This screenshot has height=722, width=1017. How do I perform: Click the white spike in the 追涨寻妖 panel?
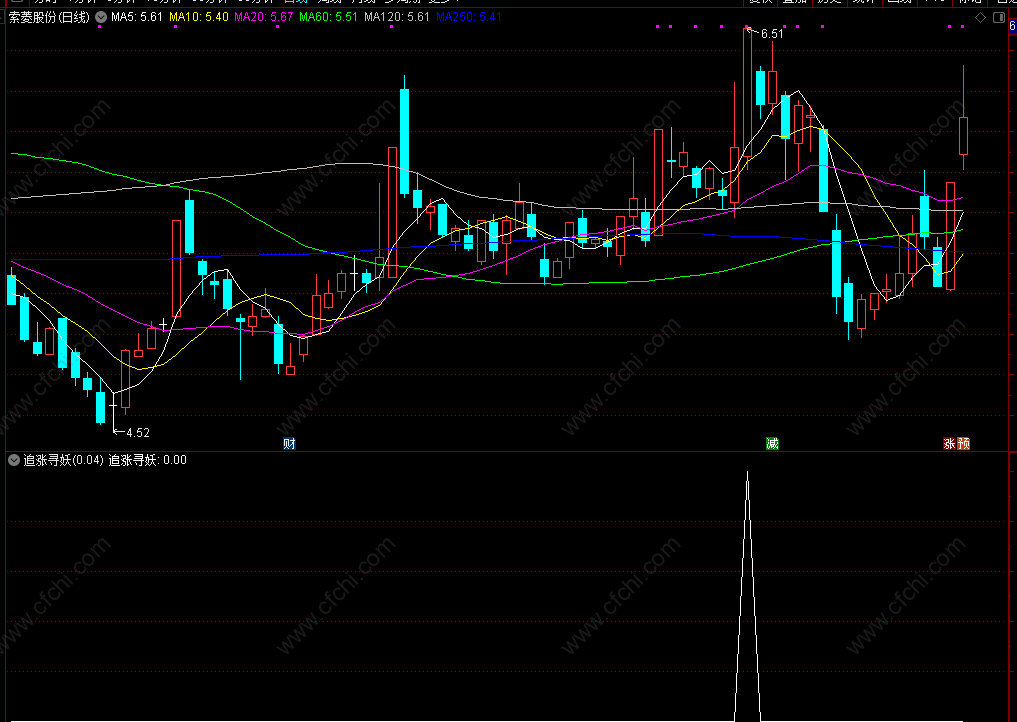747,597
